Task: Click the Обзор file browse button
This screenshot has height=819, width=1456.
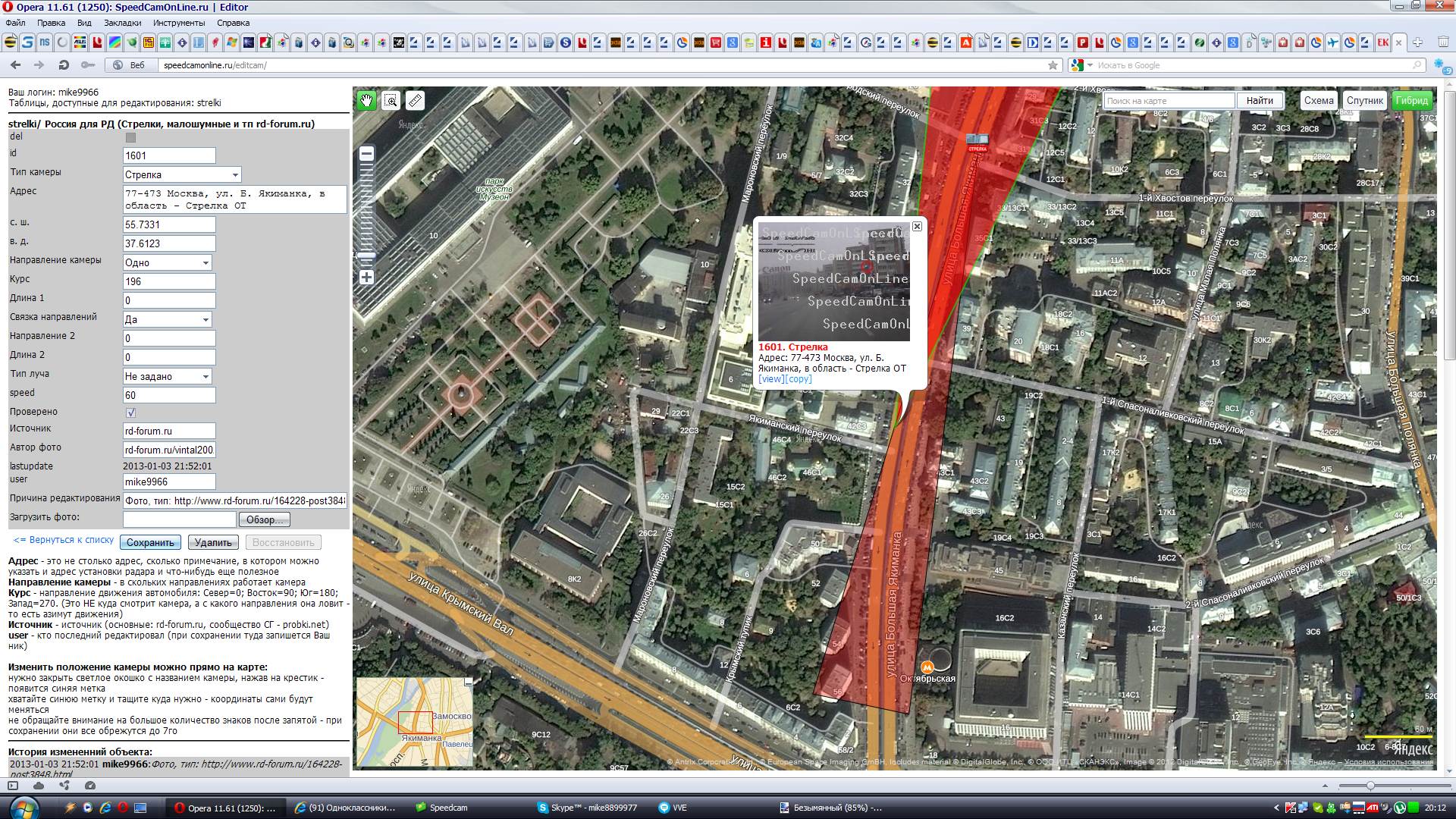Action: pos(264,519)
